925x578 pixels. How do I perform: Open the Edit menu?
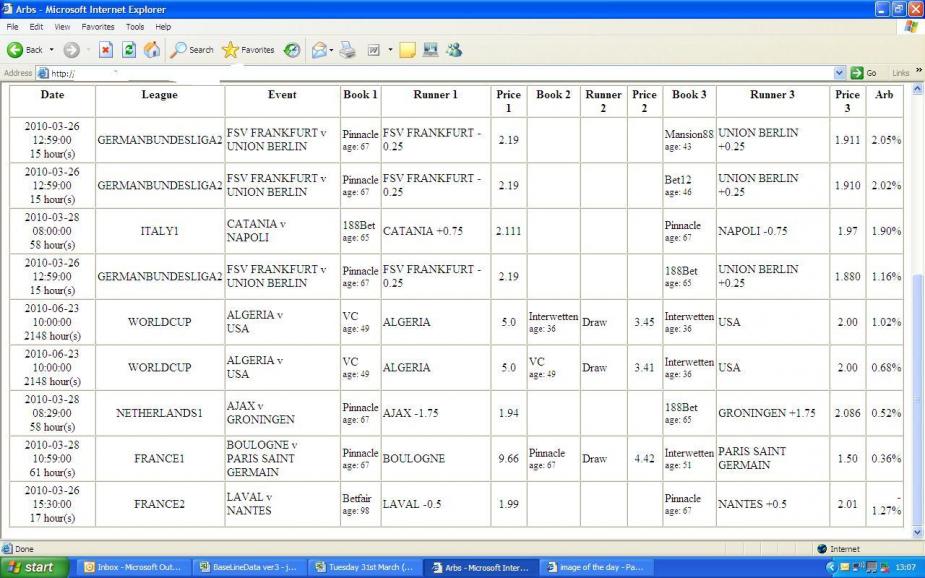click(x=36, y=27)
